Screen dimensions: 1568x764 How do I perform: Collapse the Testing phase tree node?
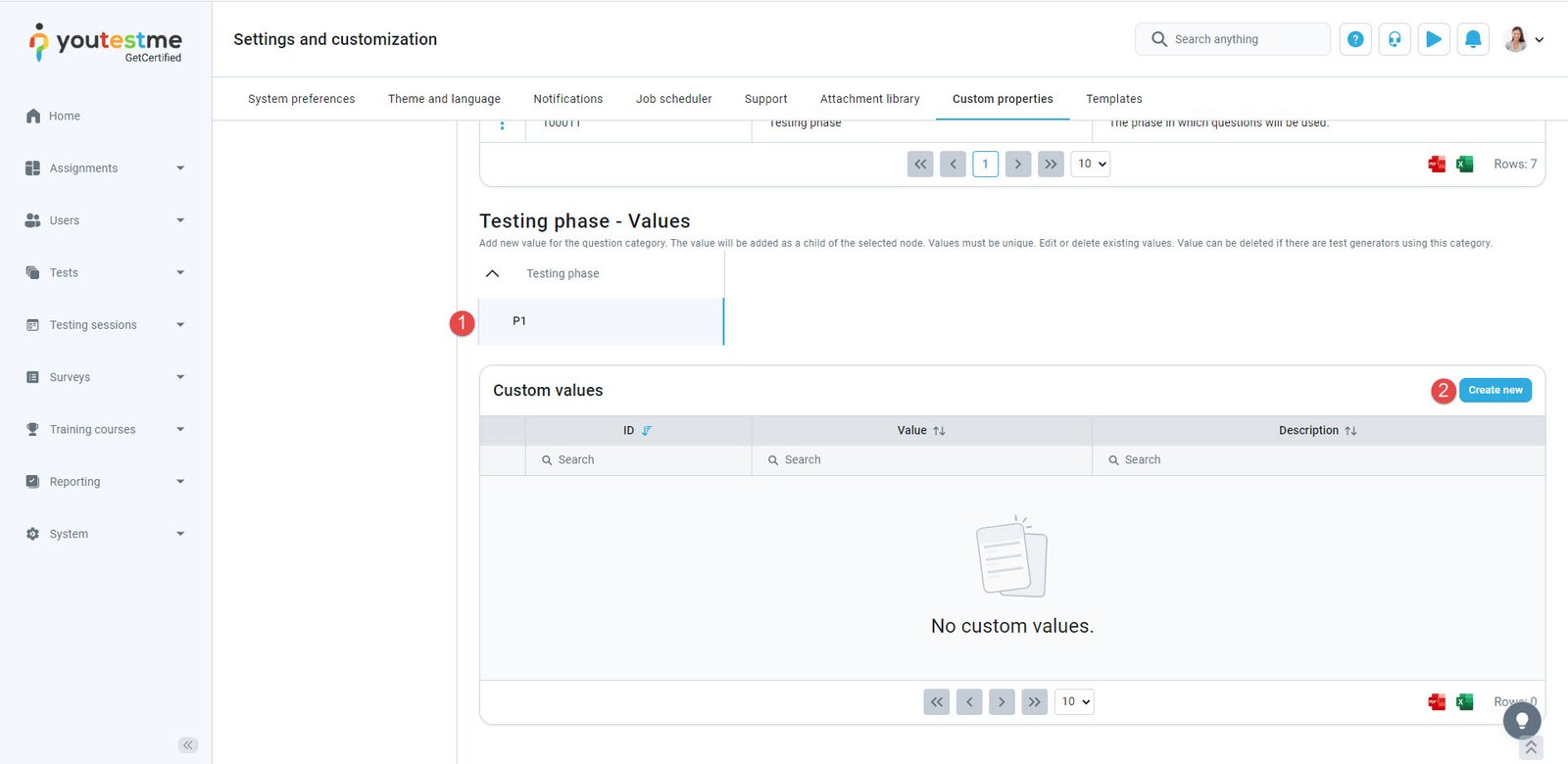(493, 274)
